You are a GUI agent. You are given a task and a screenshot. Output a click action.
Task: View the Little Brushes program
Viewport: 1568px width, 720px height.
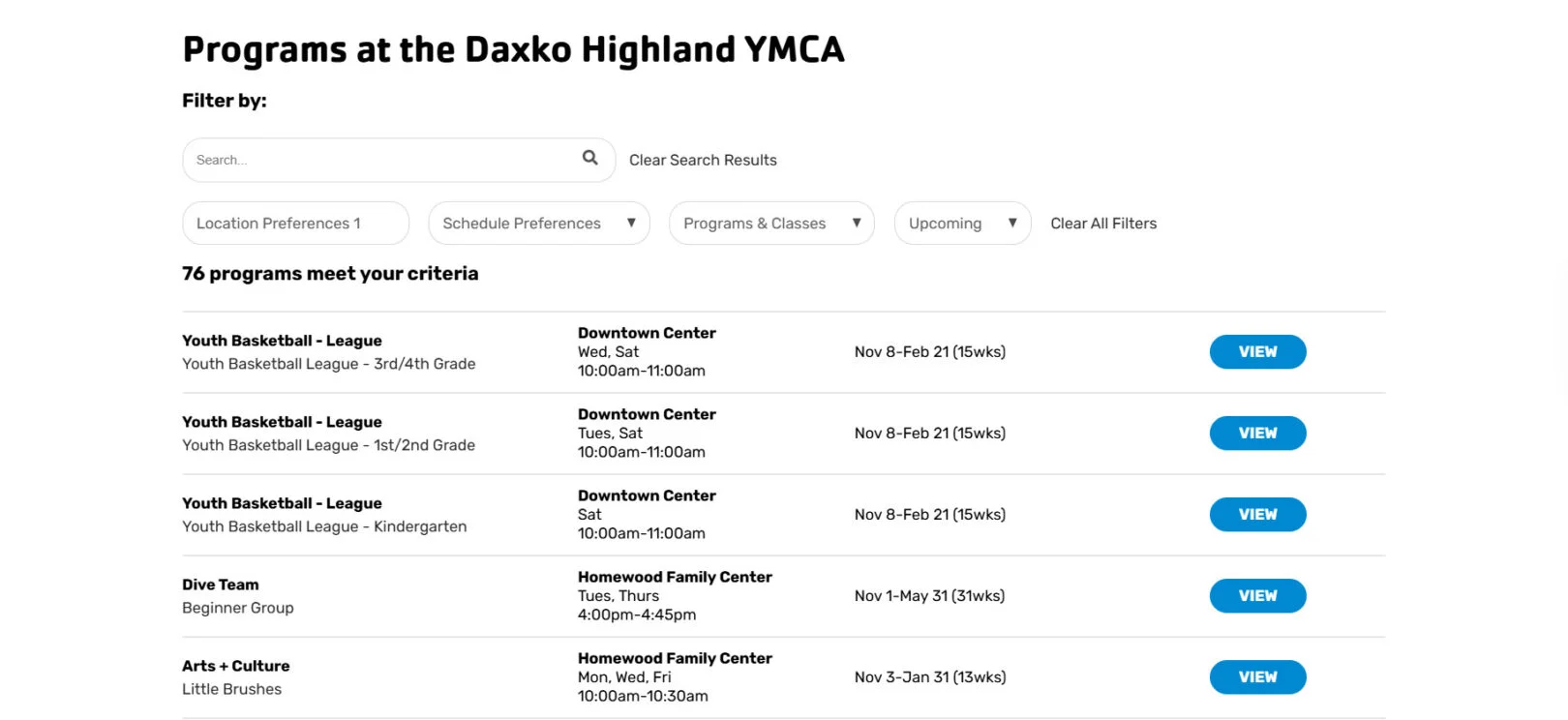(1257, 677)
